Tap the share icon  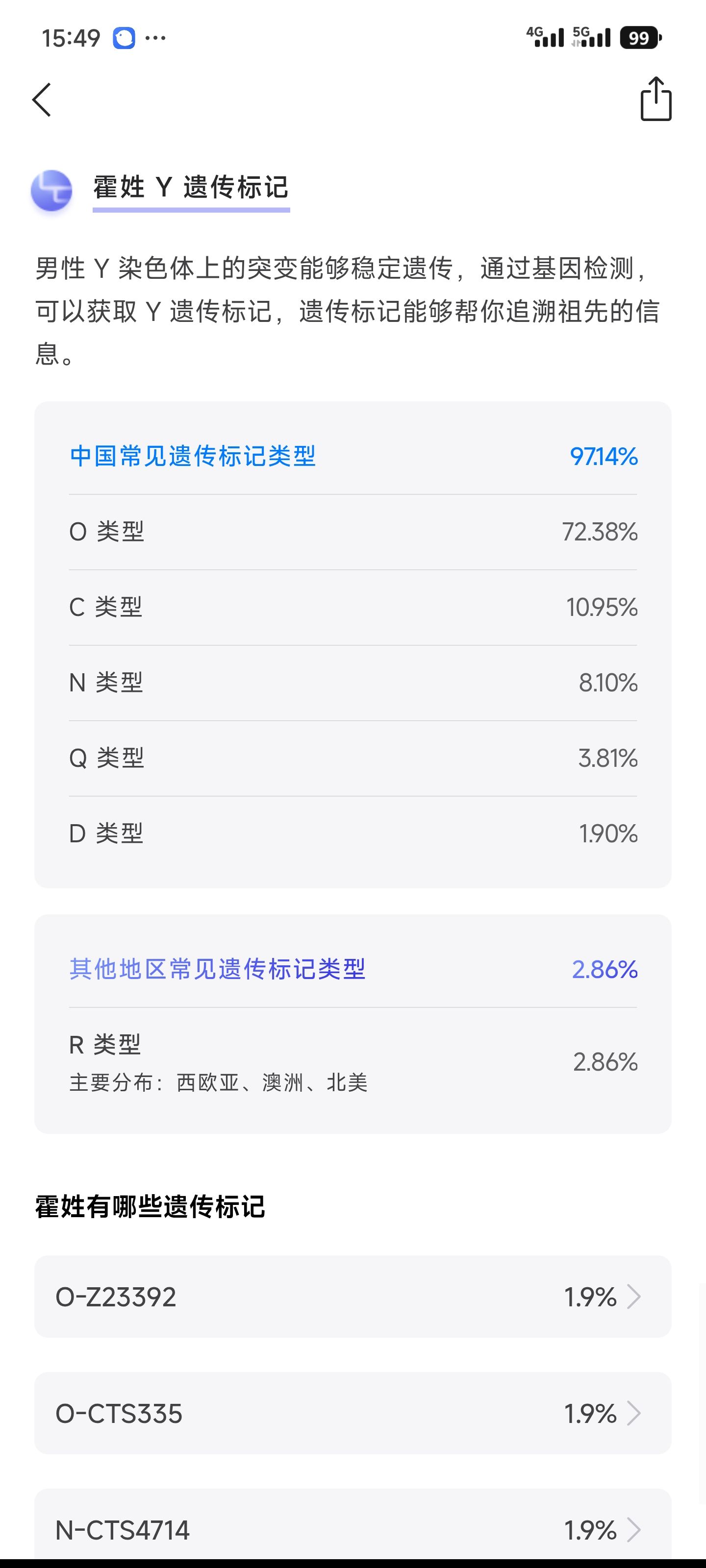(656, 99)
